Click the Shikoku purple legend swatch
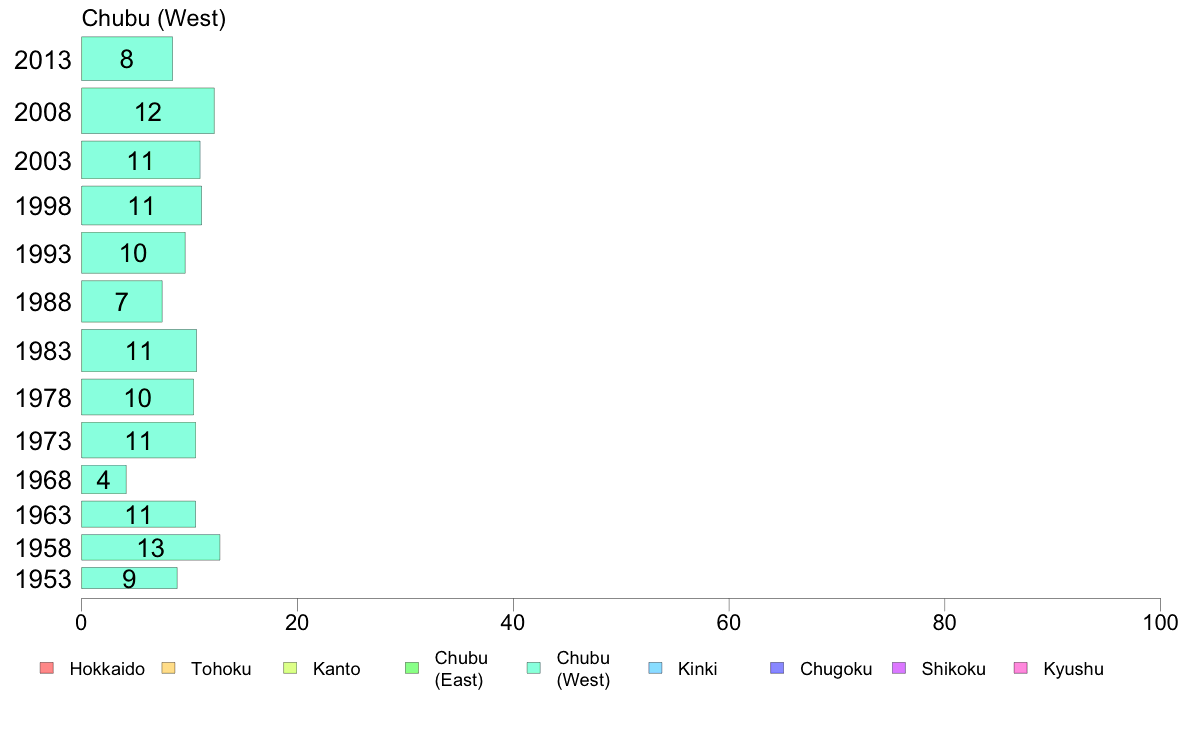This screenshot has height=736, width=1188. tap(899, 668)
